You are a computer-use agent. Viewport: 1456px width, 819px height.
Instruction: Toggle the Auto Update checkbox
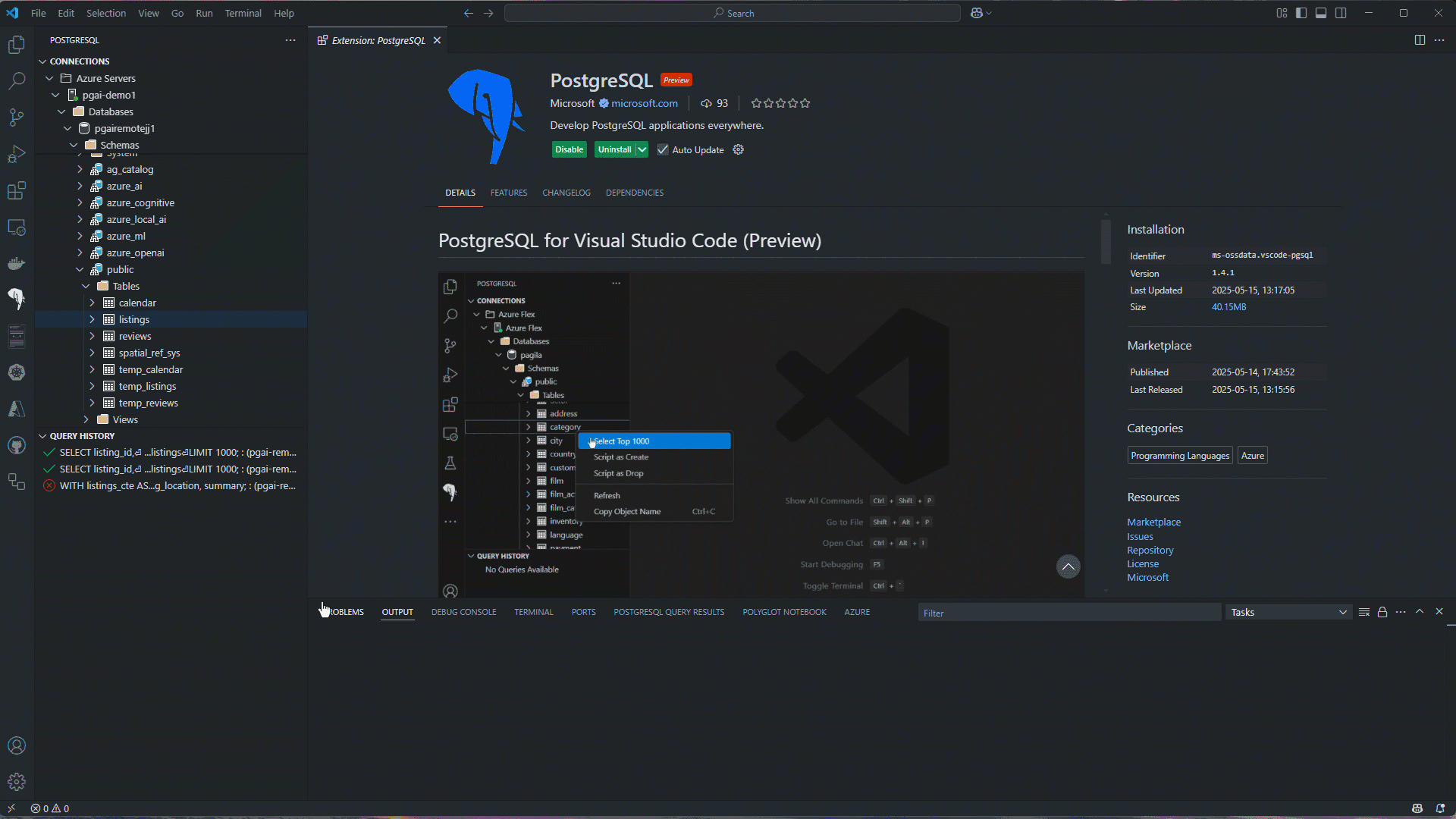(663, 149)
